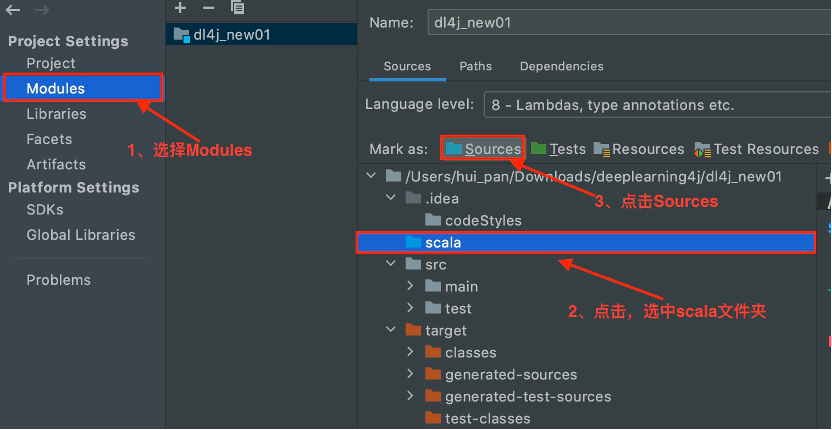Viewport: 832px width, 430px height.
Task: Click the back navigation arrow
Action: tap(13, 9)
